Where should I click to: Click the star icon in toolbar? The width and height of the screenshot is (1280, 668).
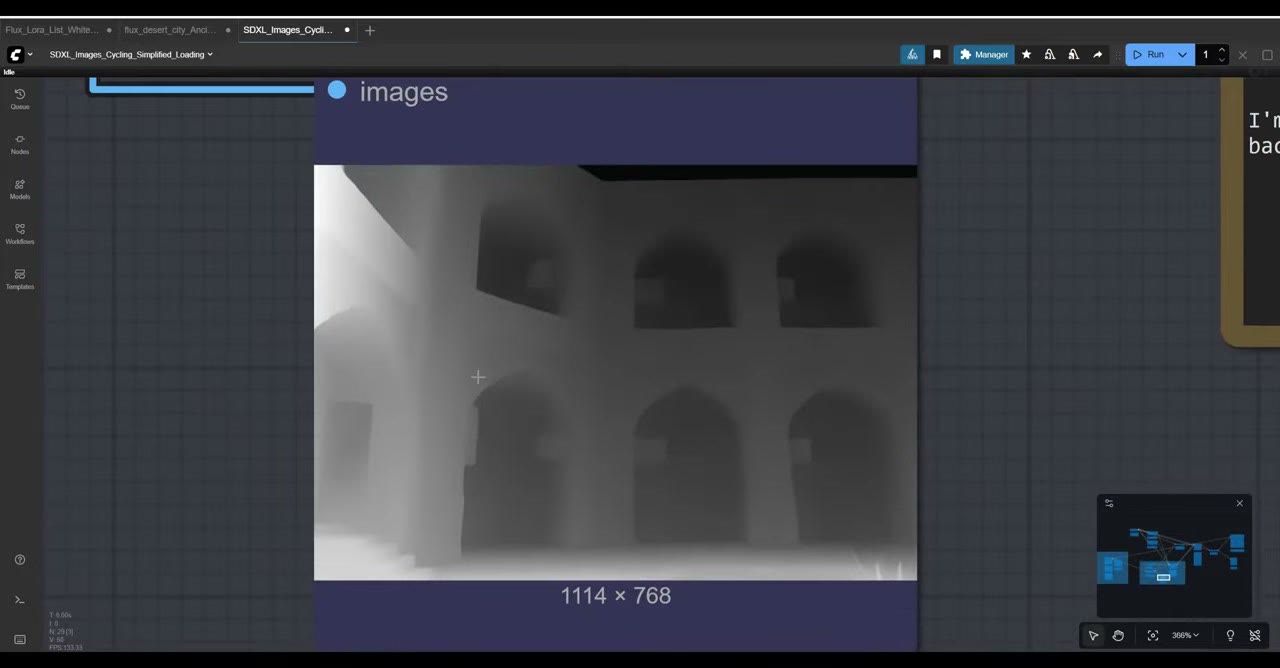tap(1026, 55)
